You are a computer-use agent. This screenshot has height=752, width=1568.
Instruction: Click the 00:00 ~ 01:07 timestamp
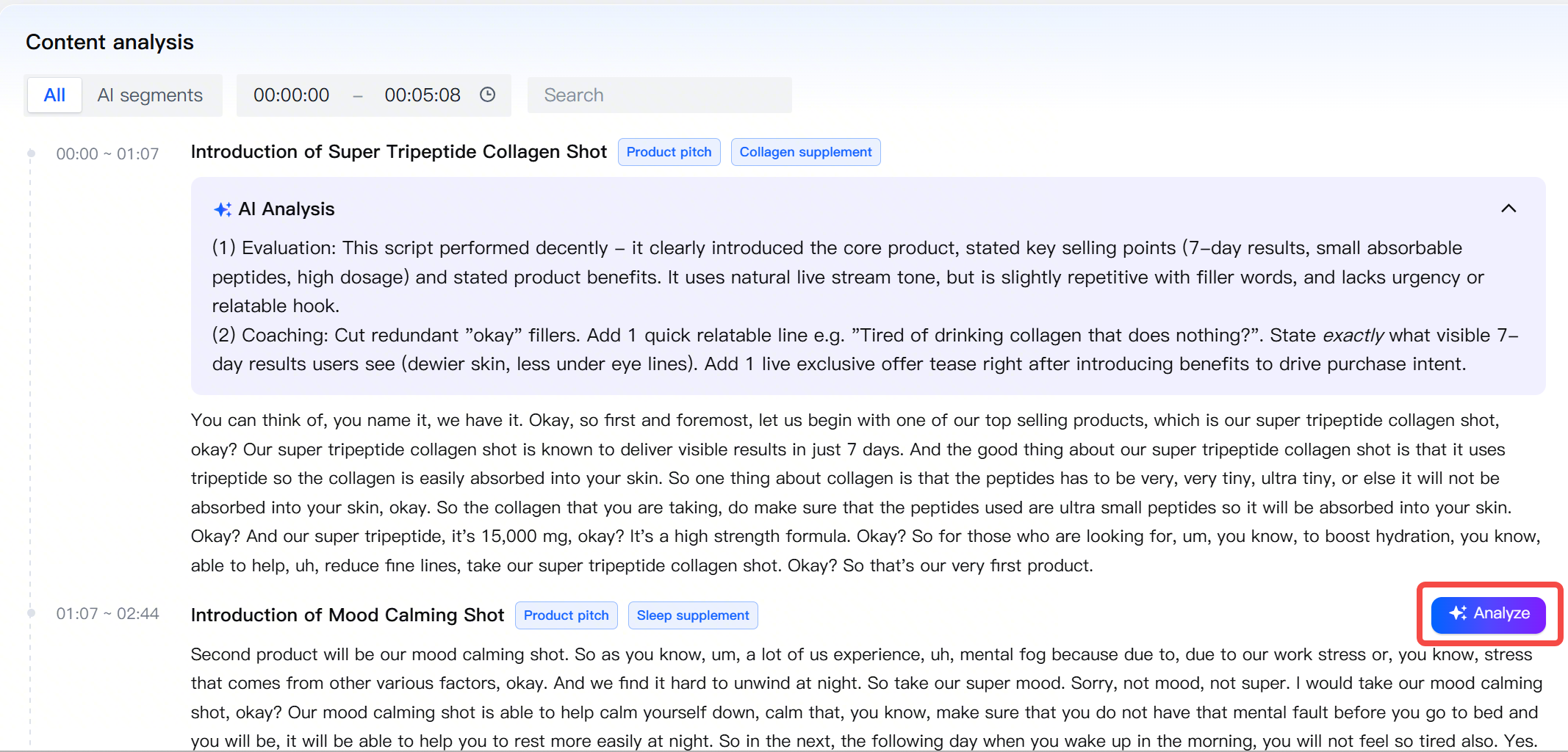(x=107, y=154)
